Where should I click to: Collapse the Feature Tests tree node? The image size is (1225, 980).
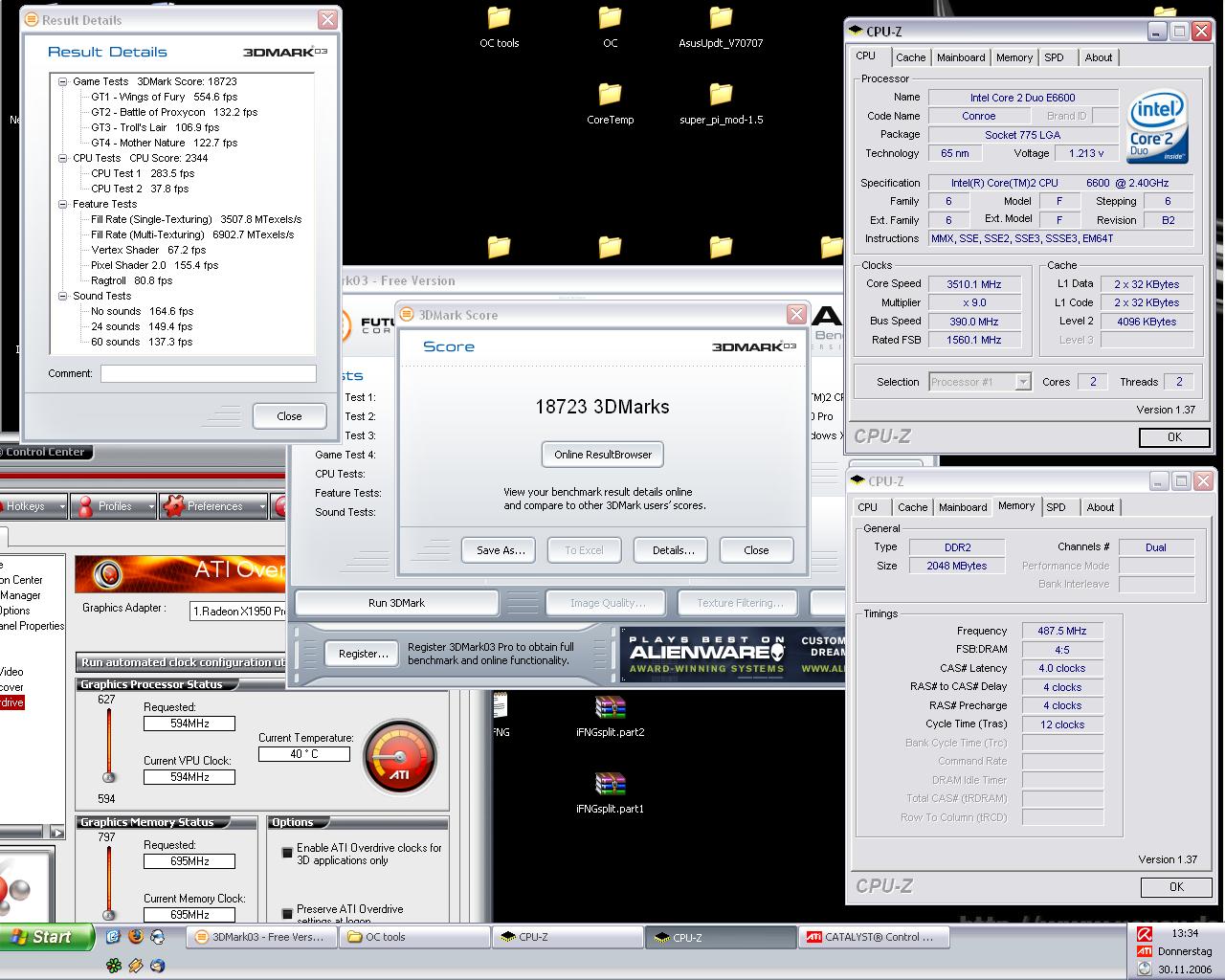(x=63, y=204)
